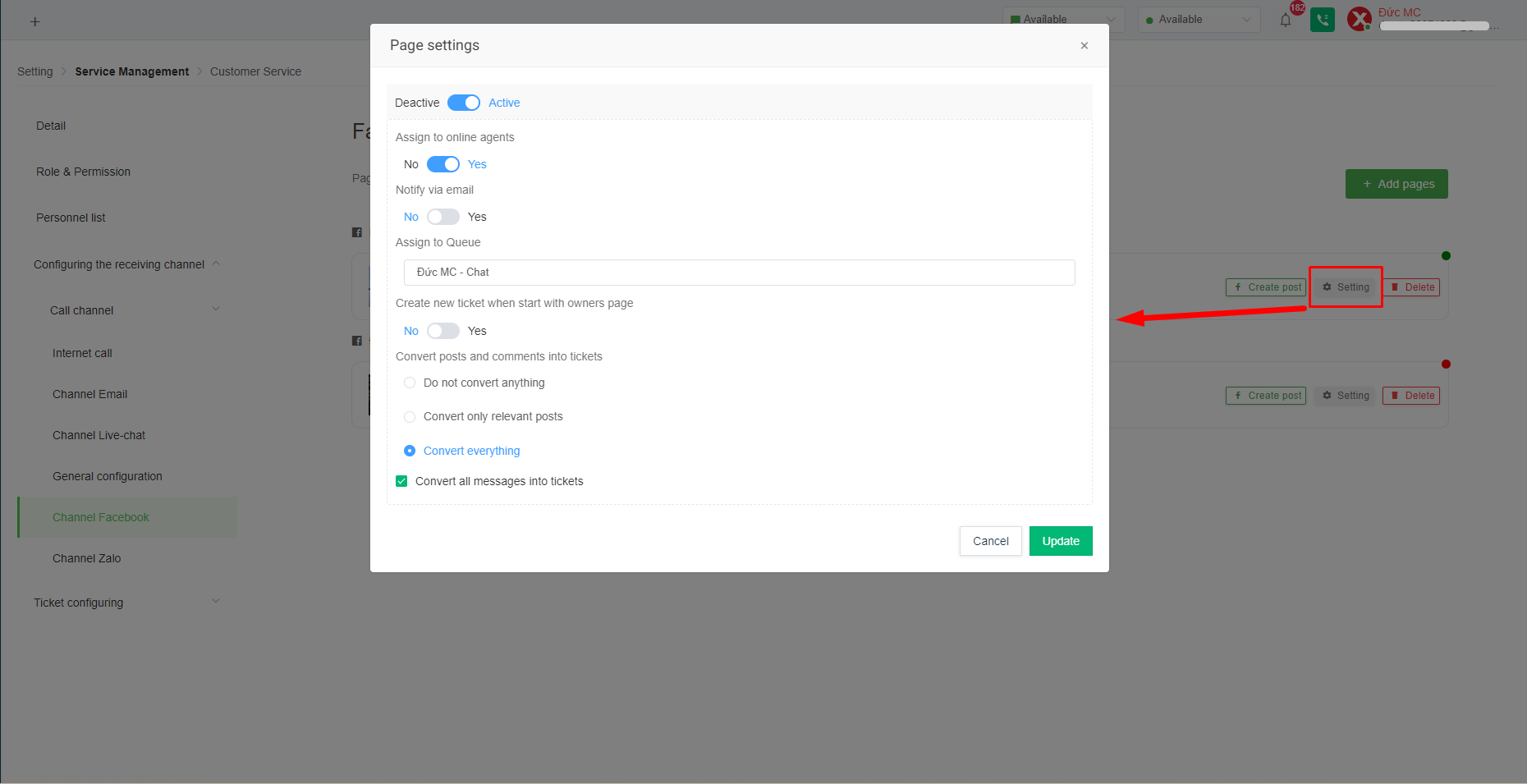
Task: Toggle the Deactive/Active switch
Action: click(x=464, y=103)
